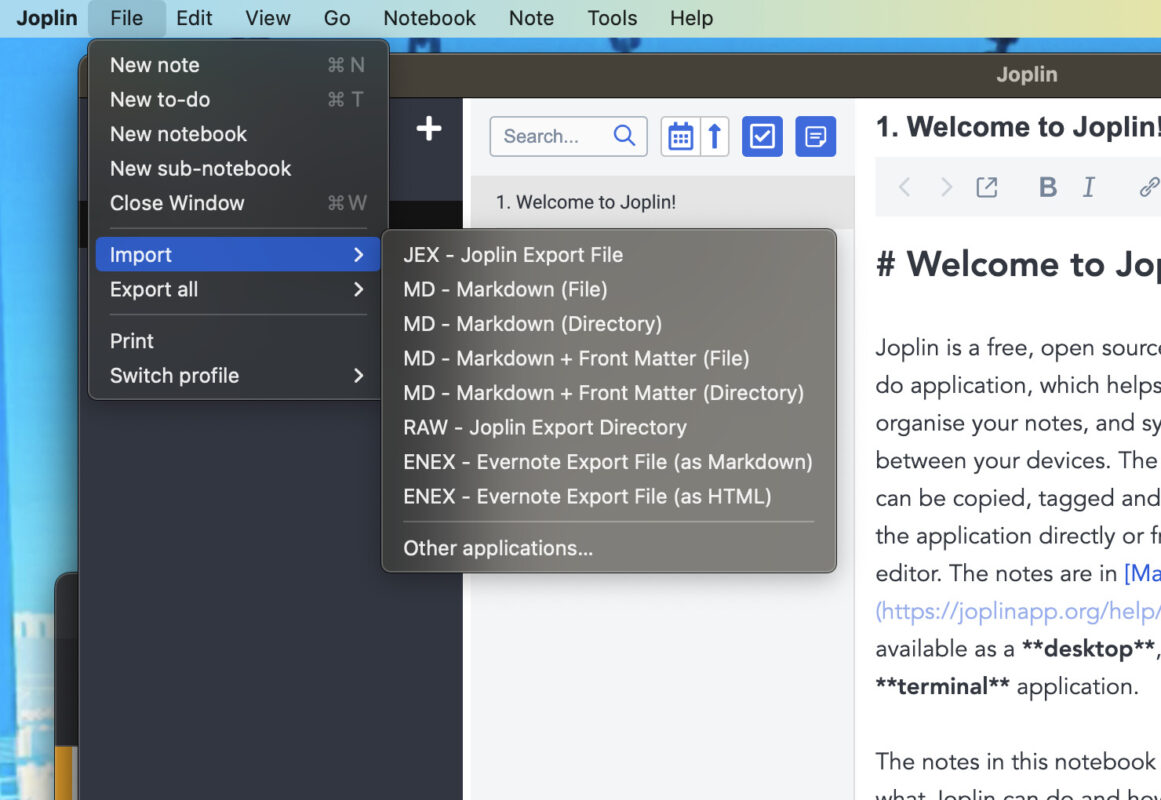This screenshot has width=1161, height=800.
Task: Click the blue new note button
Action: pos(815,137)
